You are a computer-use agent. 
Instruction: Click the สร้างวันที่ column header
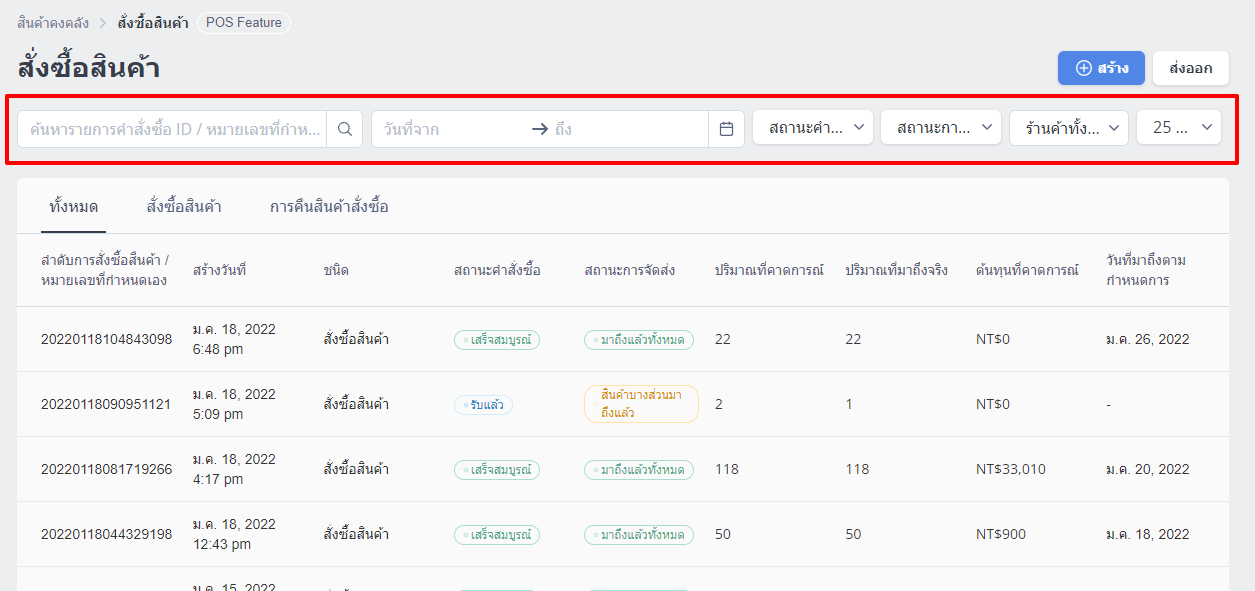(220, 270)
